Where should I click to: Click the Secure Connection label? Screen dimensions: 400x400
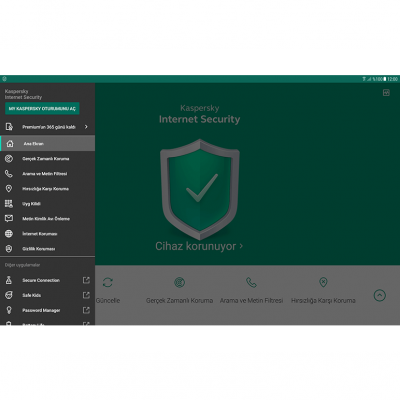41,280
